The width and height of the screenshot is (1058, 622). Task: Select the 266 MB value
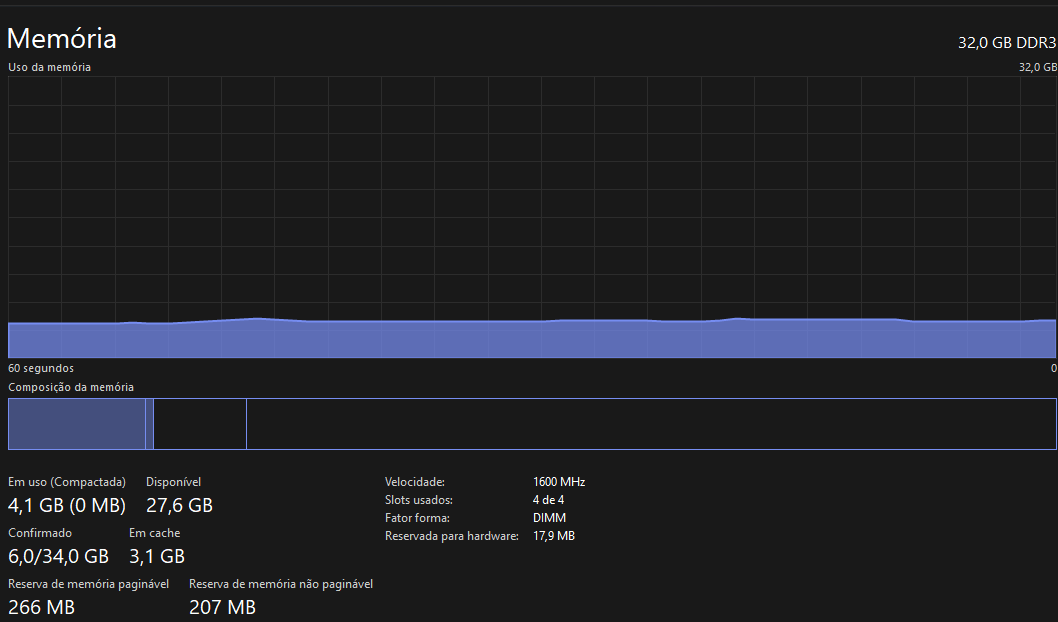tap(41, 607)
